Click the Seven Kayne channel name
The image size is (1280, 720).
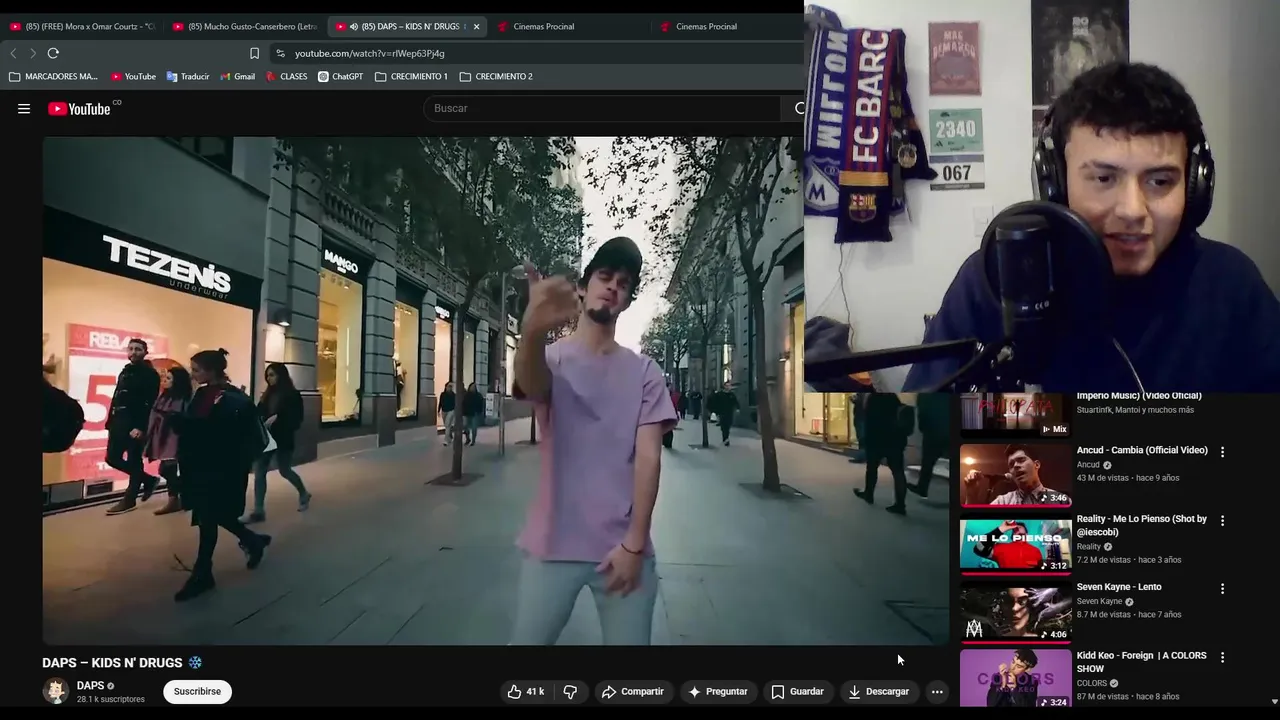(x=1099, y=601)
